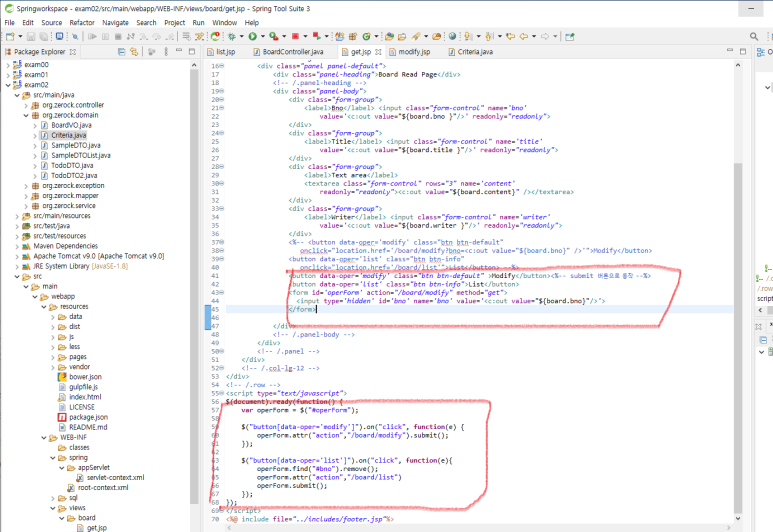Click the Open Web Browser globe icon

tap(452, 36)
